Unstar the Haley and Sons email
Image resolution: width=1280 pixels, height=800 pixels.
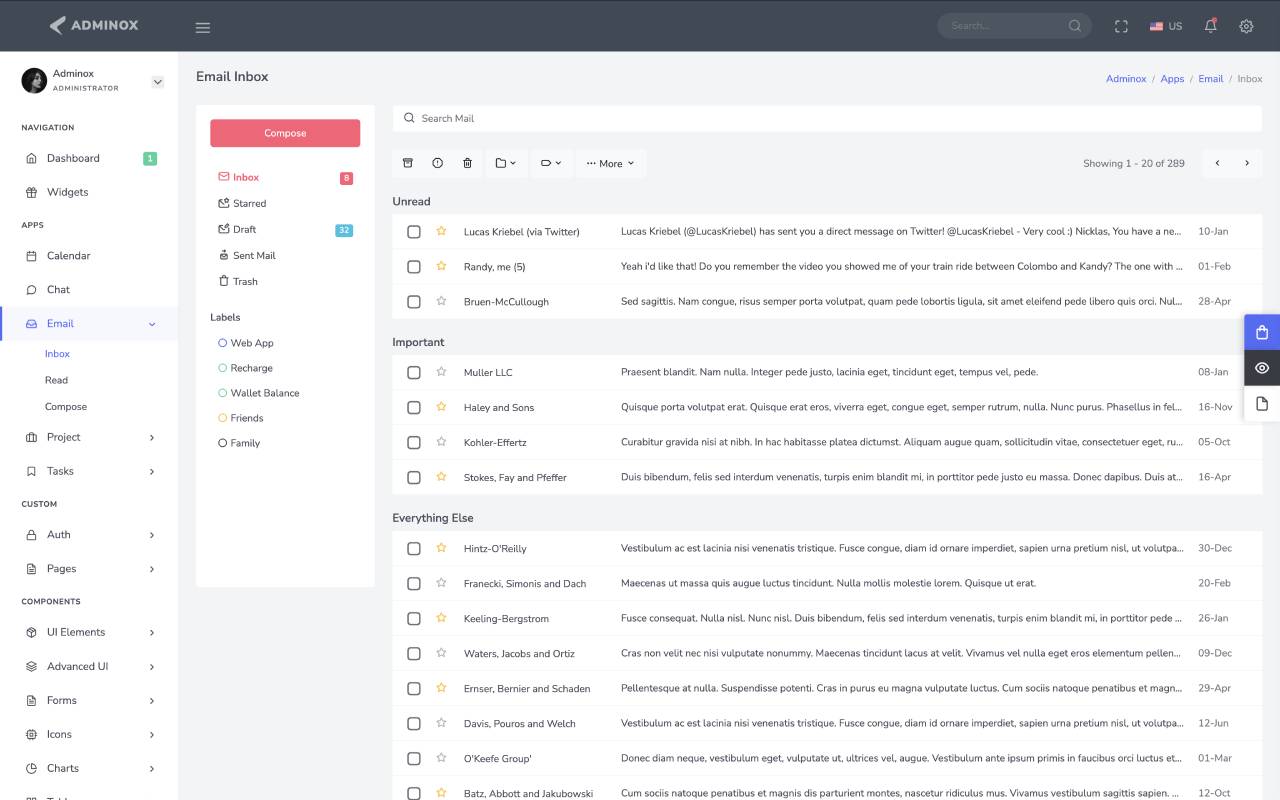click(441, 407)
